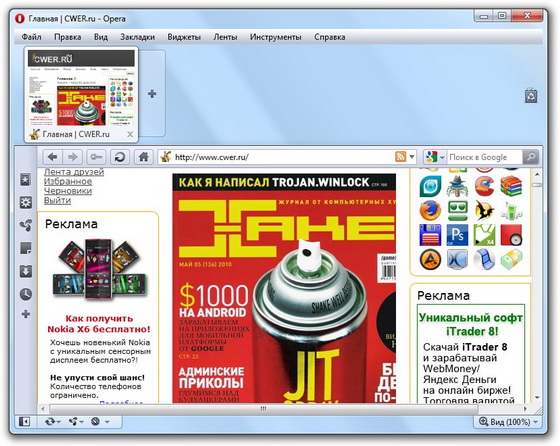Click the Forward navigation arrow
The image size is (560, 446).
(x=72, y=157)
